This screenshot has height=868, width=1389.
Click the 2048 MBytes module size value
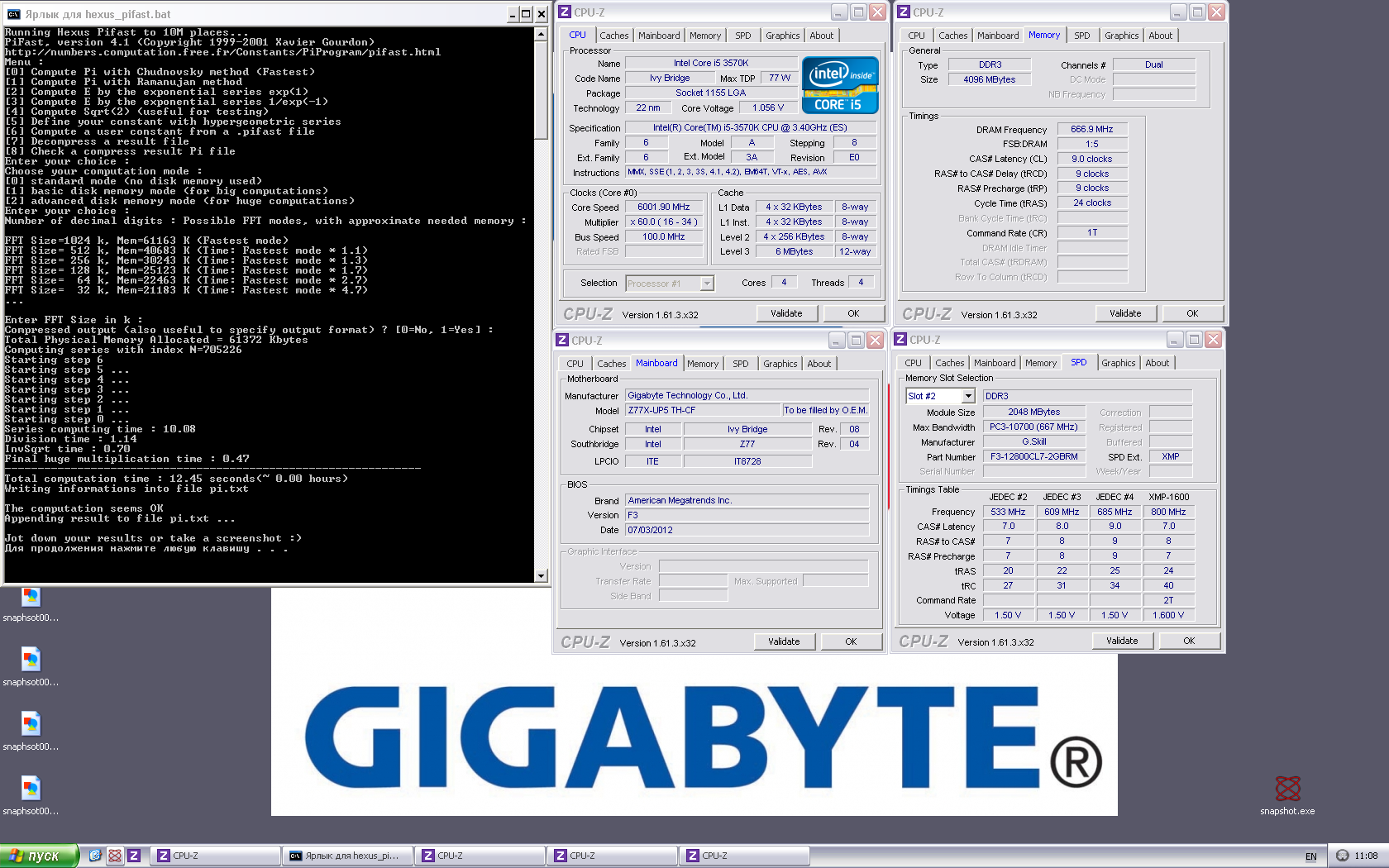[x=1033, y=412]
